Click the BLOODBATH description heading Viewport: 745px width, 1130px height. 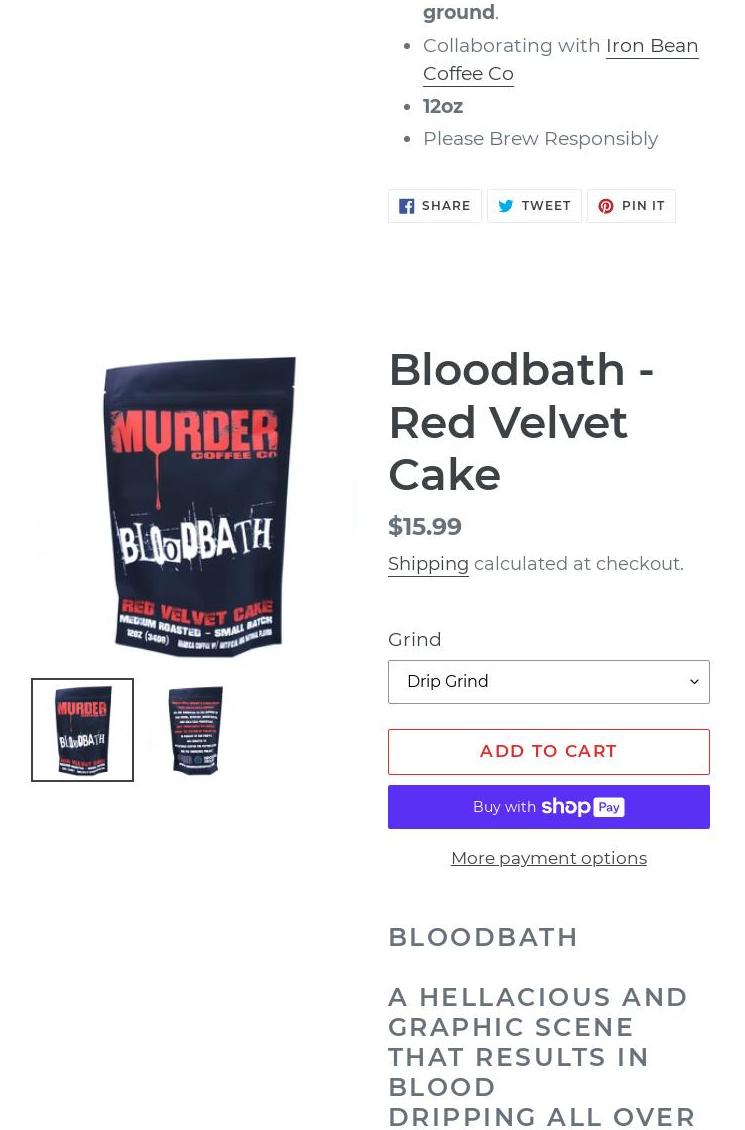483,938
